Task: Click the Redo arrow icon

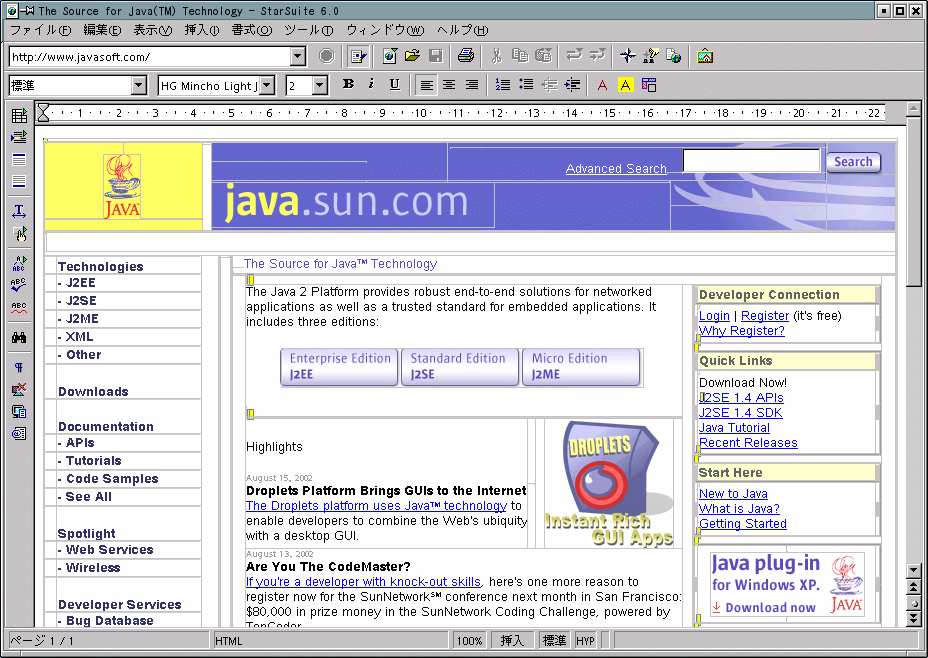Action: coord(597,56)
